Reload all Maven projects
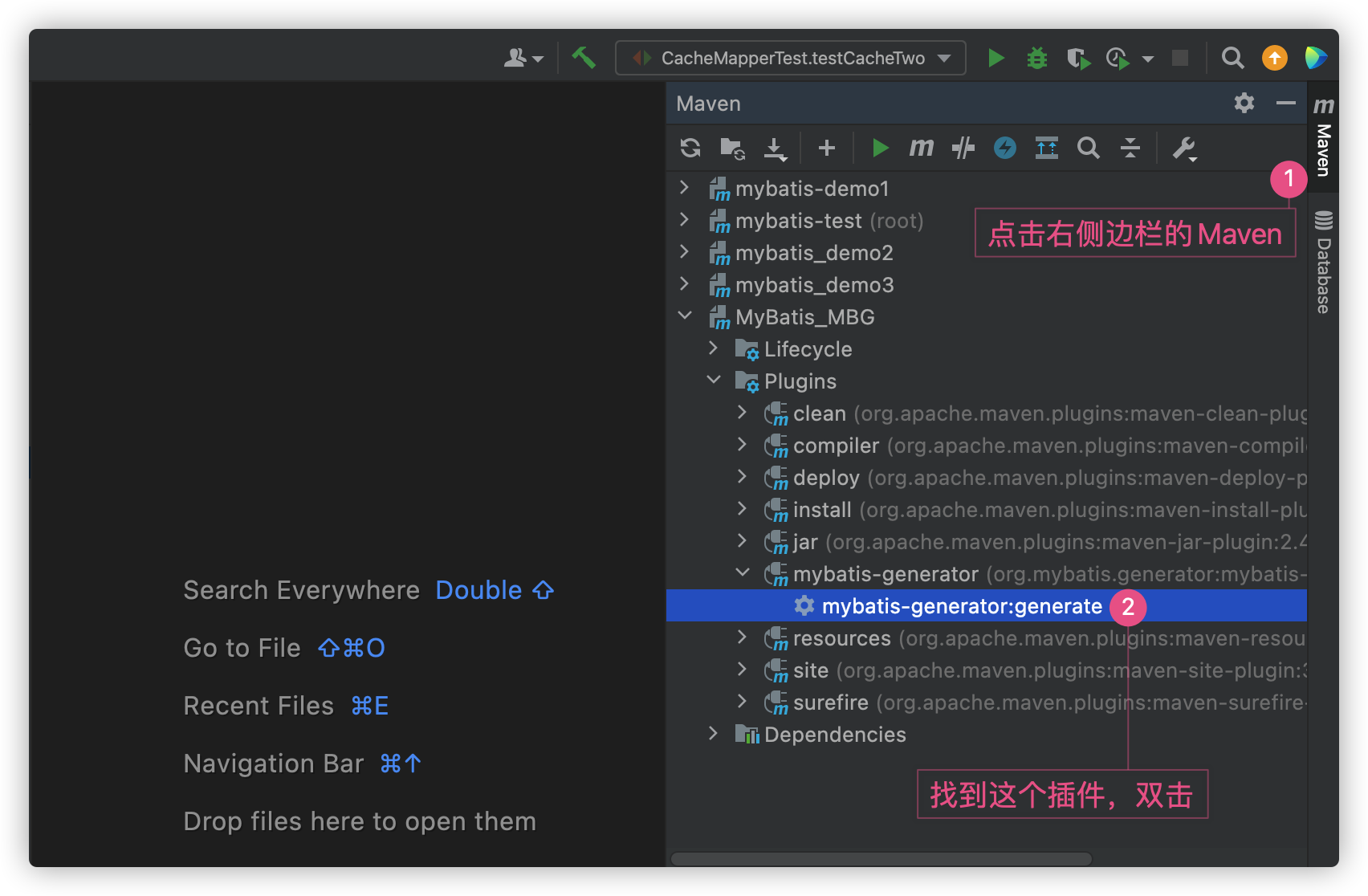Image resolution: width=1368 pixels, height=896 pixels. click(689, 148)
